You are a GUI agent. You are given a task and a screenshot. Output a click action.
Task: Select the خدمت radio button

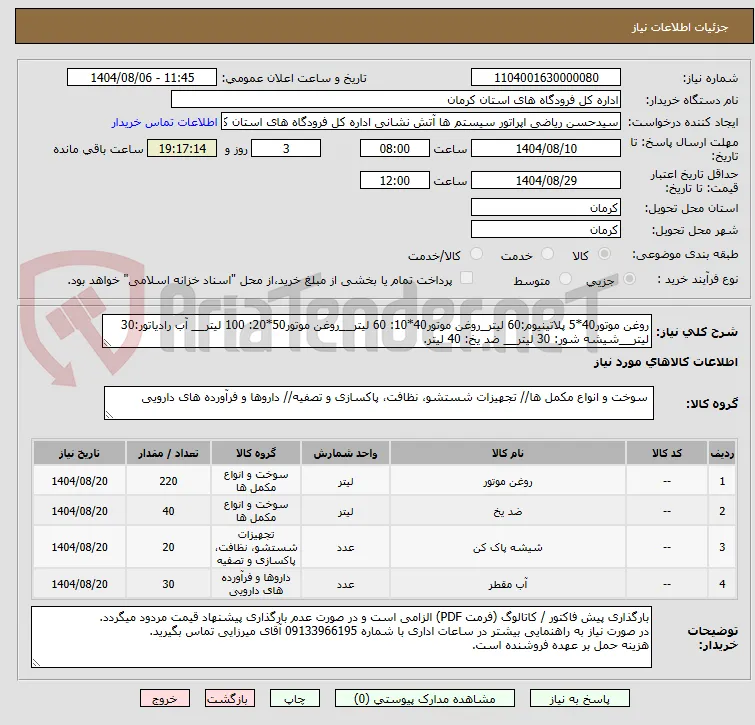click(547, 254)
